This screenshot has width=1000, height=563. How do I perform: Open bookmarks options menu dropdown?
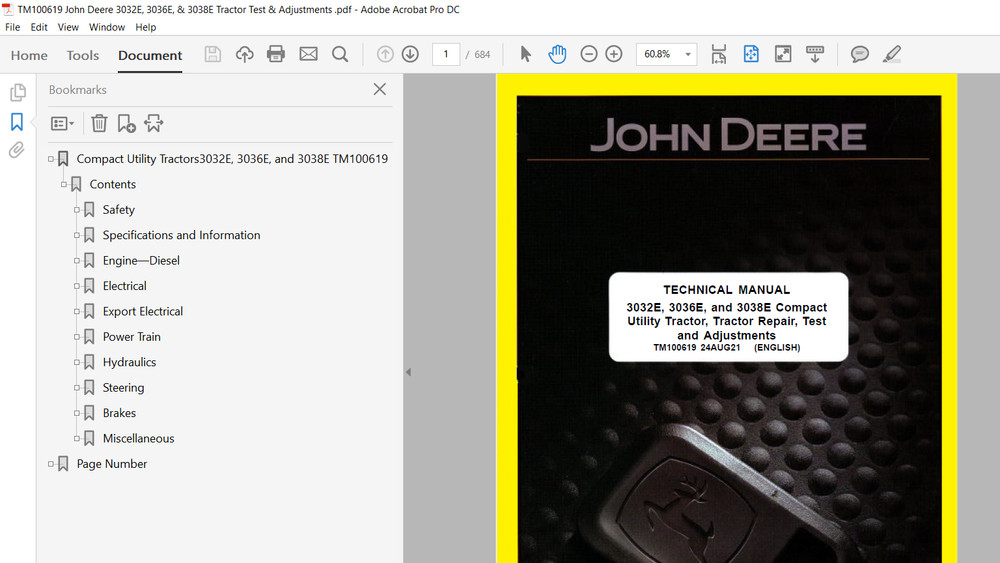click(62, 123)
